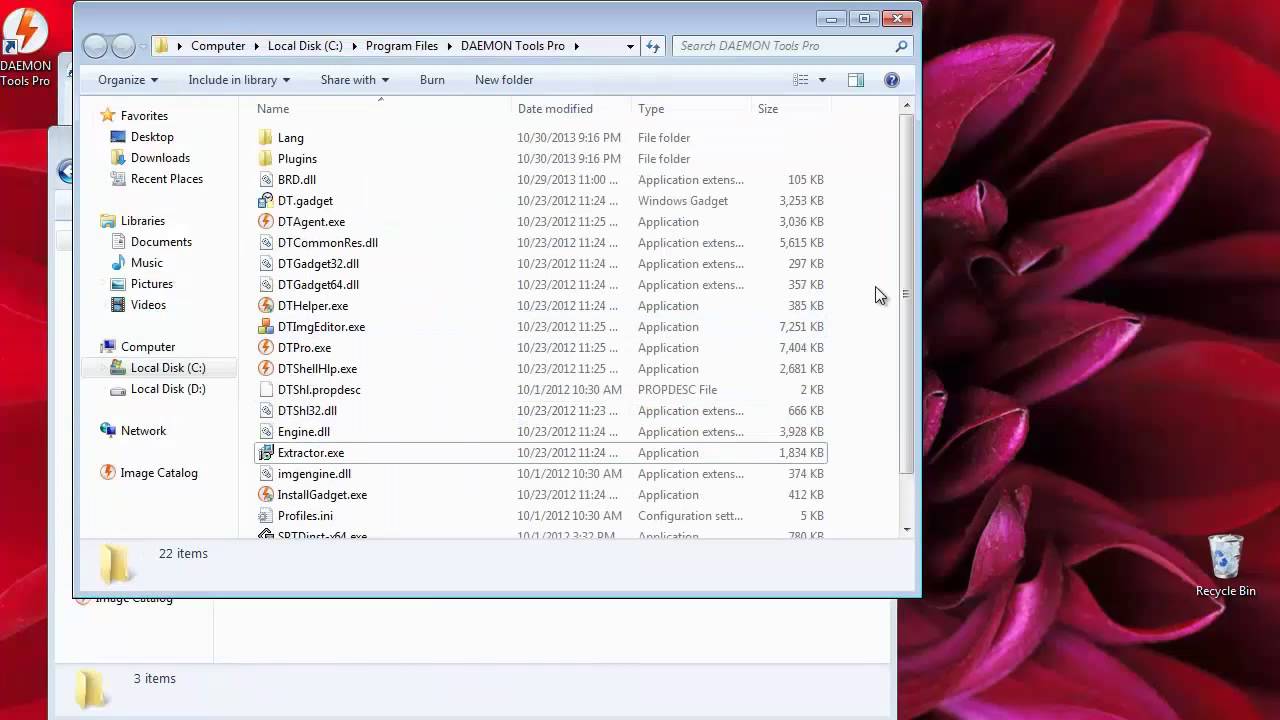Click Local Disk (C:) in the address path
This screenshot has width=1280, height=720.
[305, 46]
